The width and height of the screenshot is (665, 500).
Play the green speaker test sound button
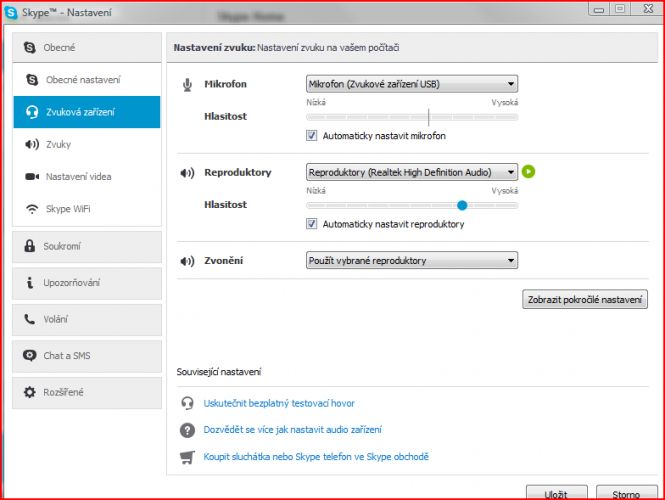(x=528, y=172)
